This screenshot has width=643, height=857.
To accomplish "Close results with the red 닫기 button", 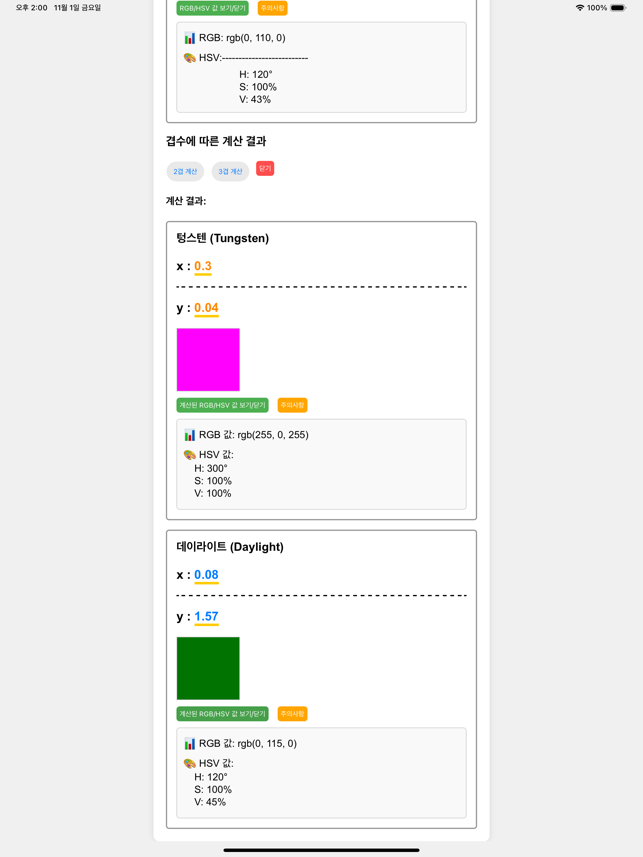I will click(265, 168).
